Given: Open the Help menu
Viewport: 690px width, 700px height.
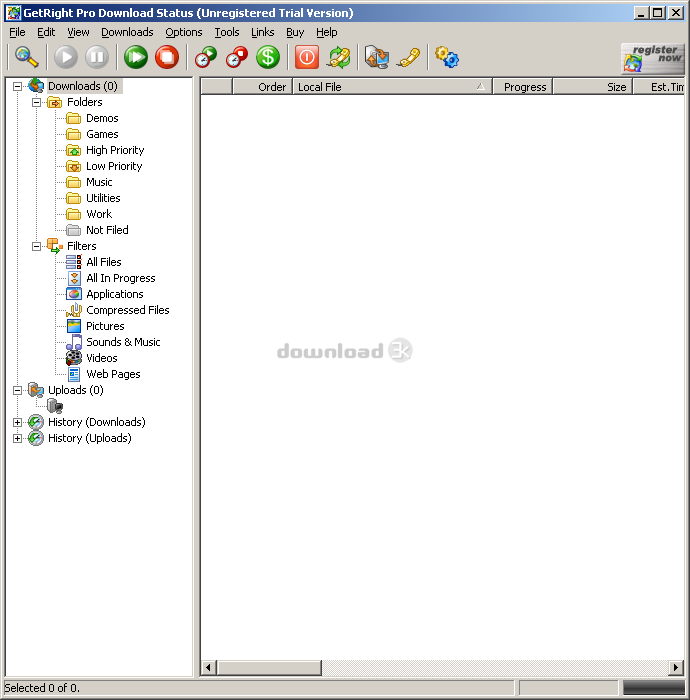Looking at the screenshot, I should (x=327, y=32).
